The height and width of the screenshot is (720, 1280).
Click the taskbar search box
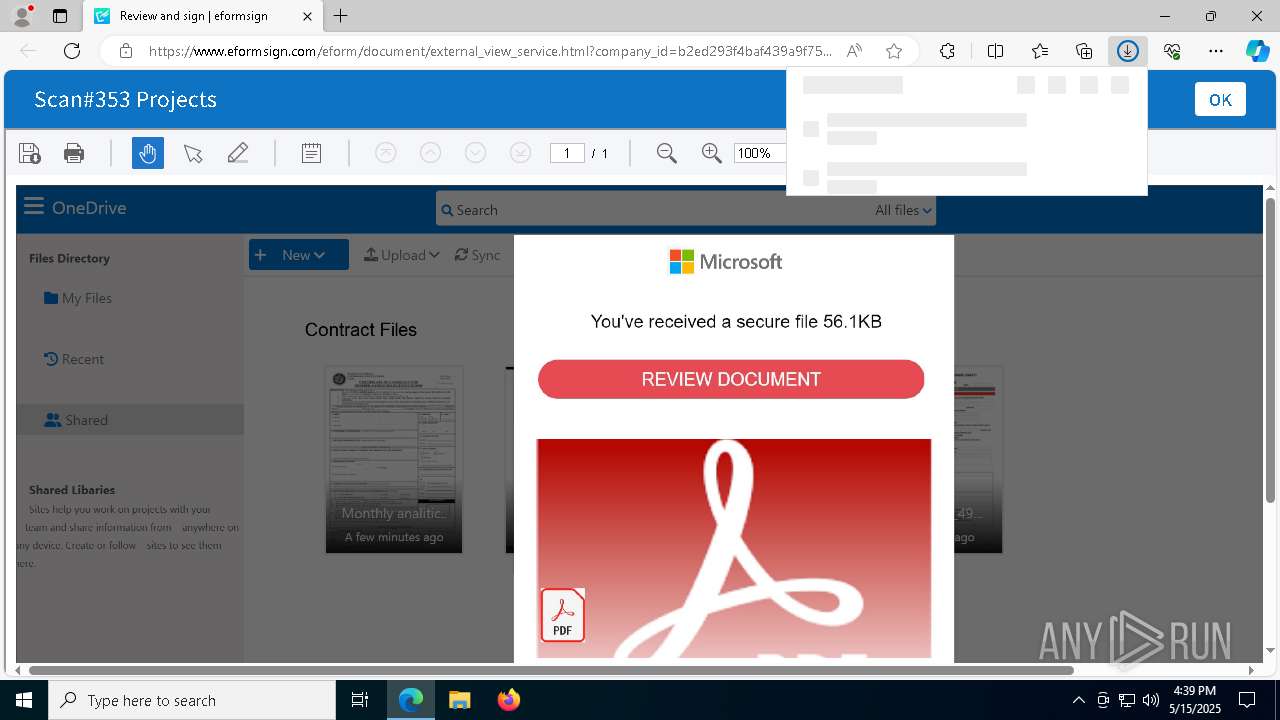point(192,700)
